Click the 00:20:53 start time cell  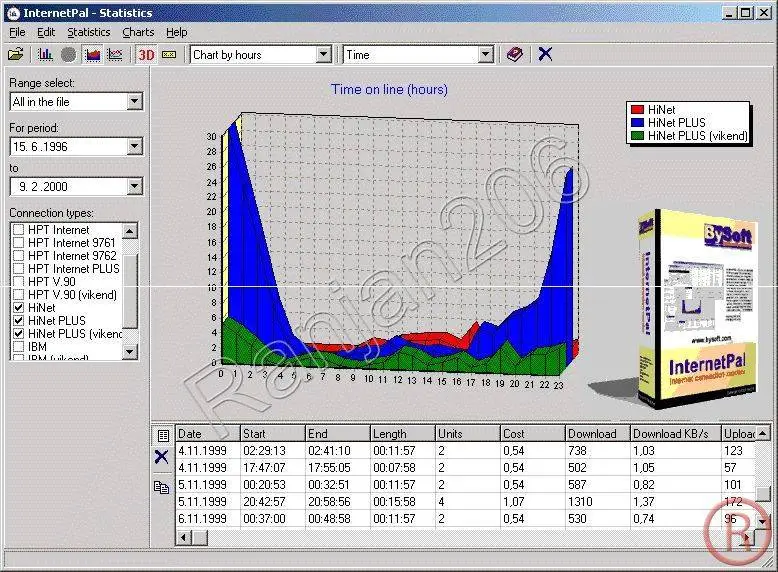click(273, 485)
